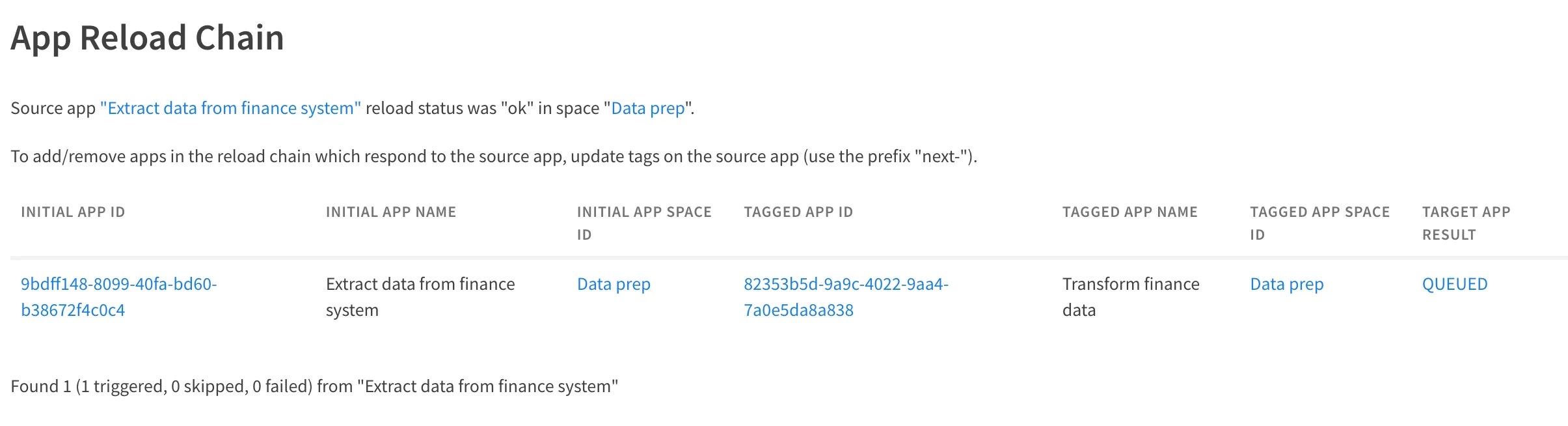Click the reload status "ok" text in the source app sentence
Image resolution: width=1568 pixels, height=426 pixels.
pyautogui.click(x=517, y=108)
